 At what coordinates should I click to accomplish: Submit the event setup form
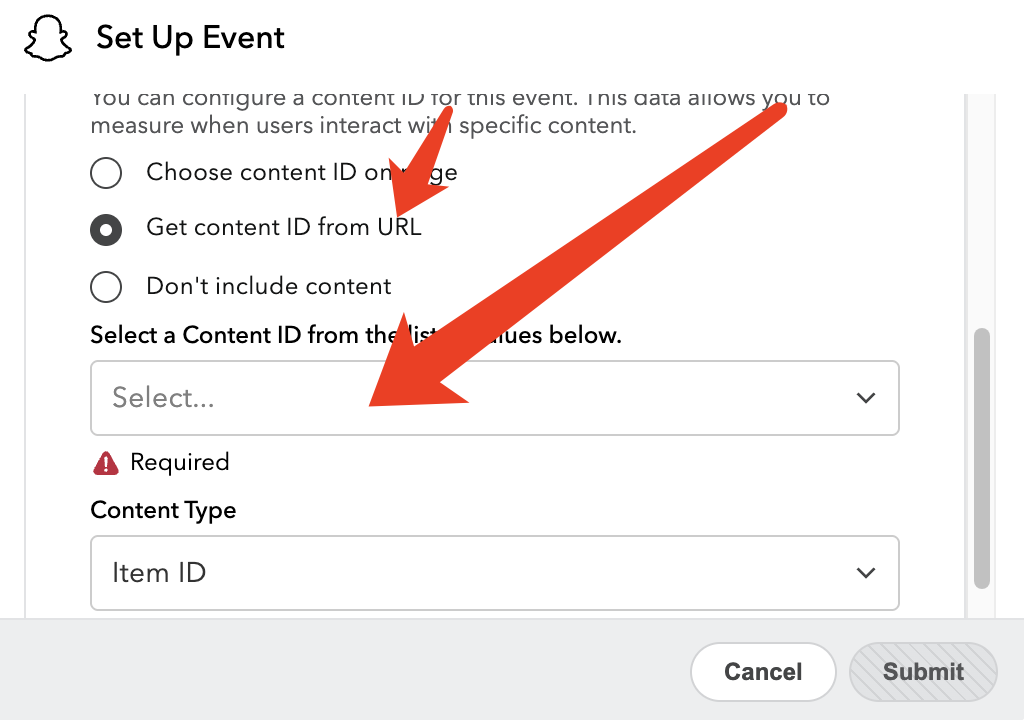[x=922, y=671]
